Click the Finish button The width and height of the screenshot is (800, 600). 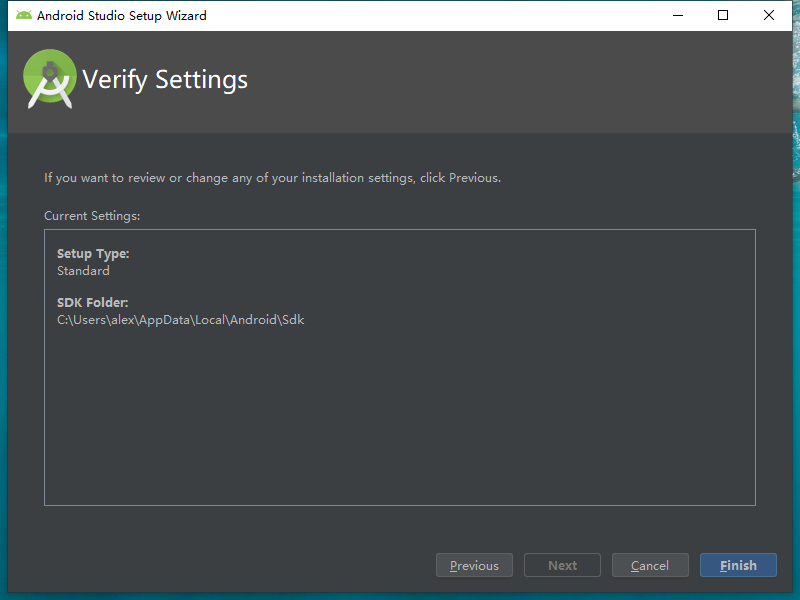tap(738, 565)
